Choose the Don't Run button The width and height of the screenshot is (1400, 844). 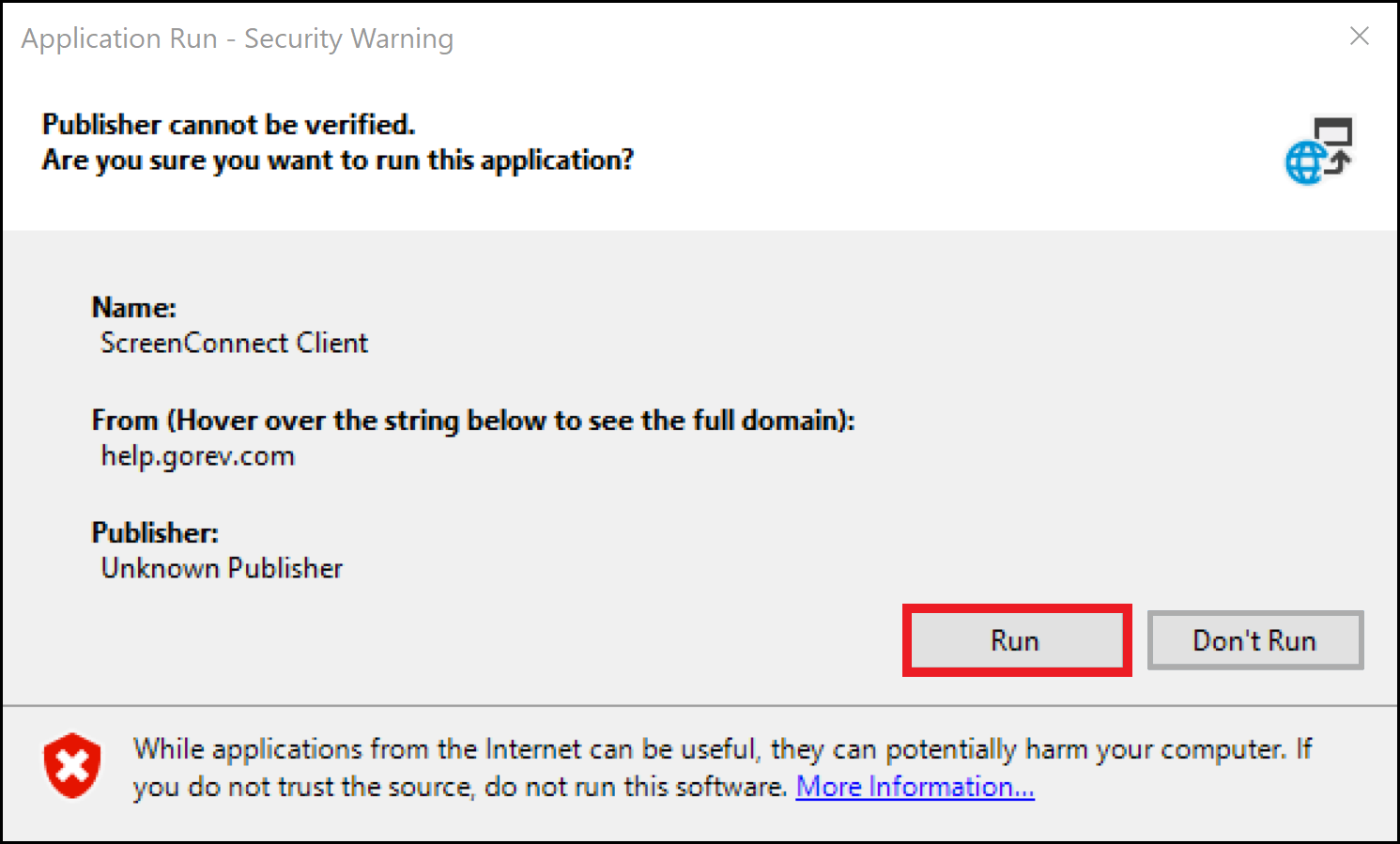pos(1255,640)
